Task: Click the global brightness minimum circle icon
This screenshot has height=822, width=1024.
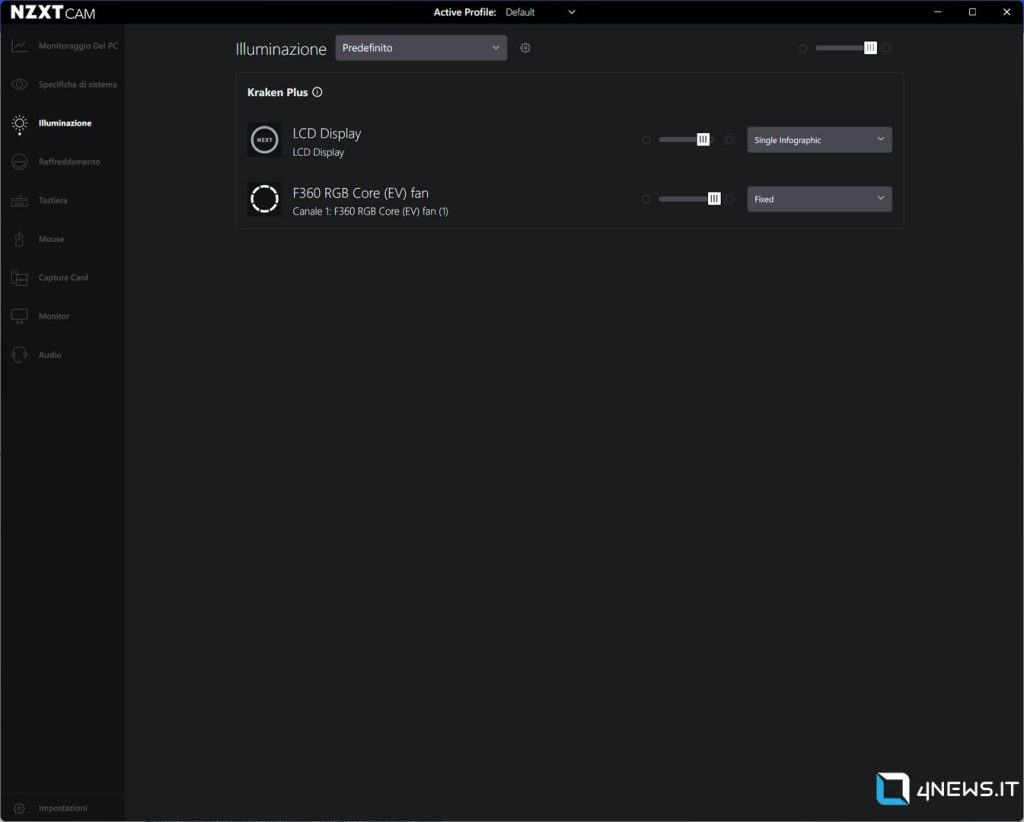Action: [x=803, y=48]
